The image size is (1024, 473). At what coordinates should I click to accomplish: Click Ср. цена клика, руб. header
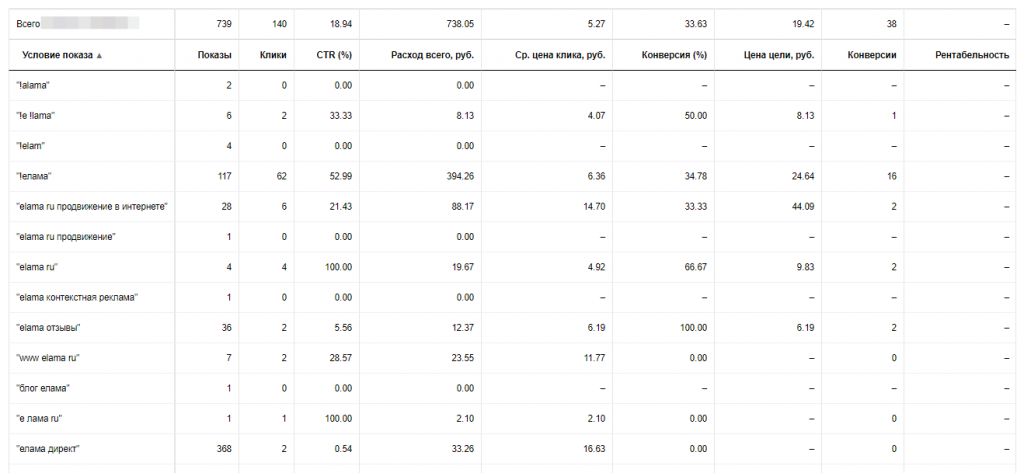click(x=560, y=56)
